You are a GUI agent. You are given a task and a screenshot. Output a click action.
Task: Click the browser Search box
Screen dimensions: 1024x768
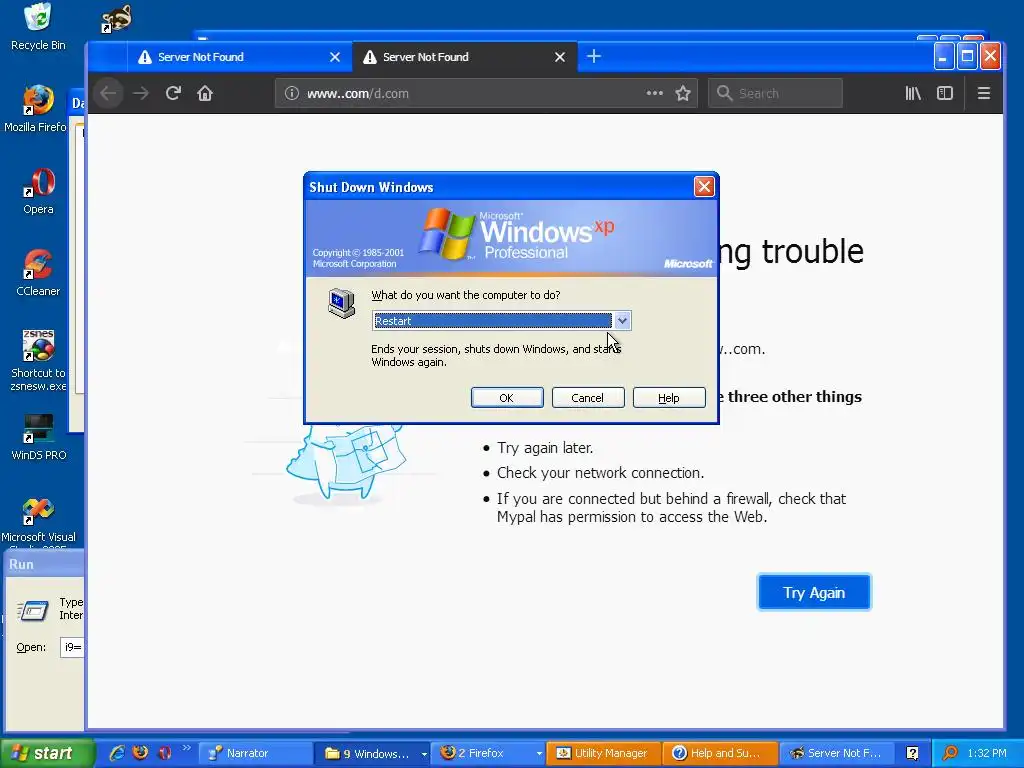(x=775, y=93)
